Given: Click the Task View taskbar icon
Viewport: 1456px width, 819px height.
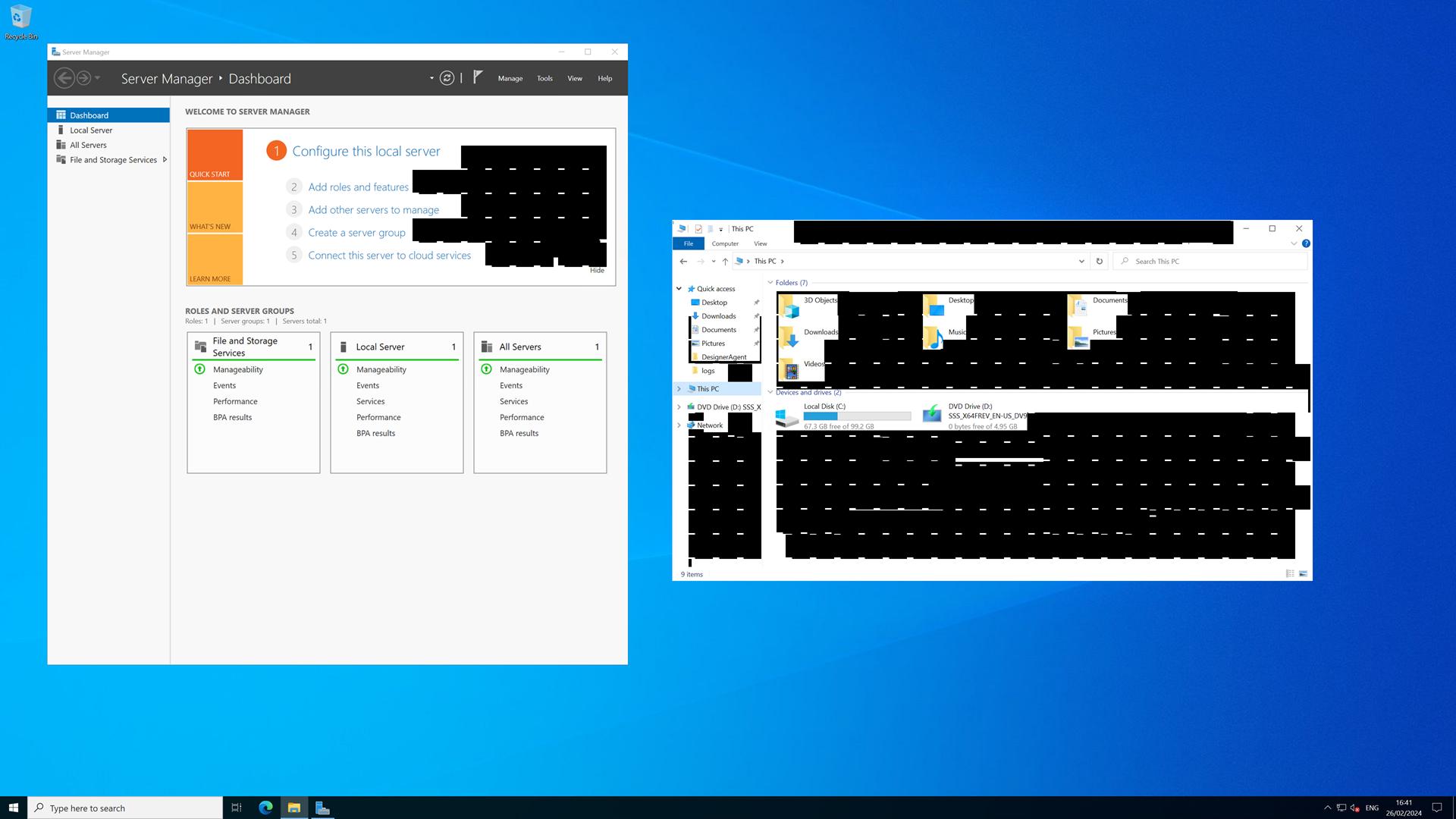Looking at the screenshot, I should coord(237,808).
